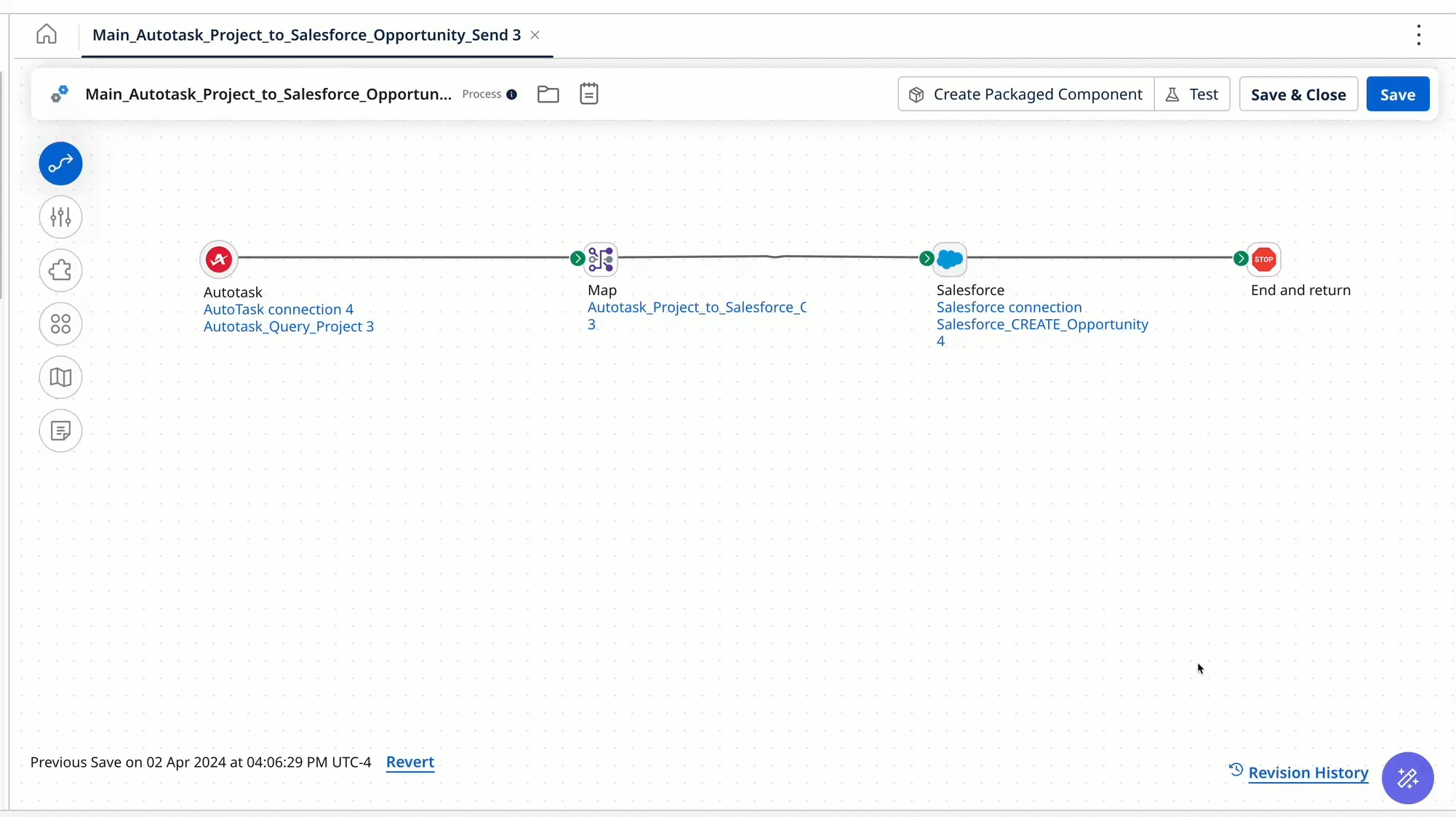
Task: Open the vertical three-dot menu
Action: pos(1418,35)
